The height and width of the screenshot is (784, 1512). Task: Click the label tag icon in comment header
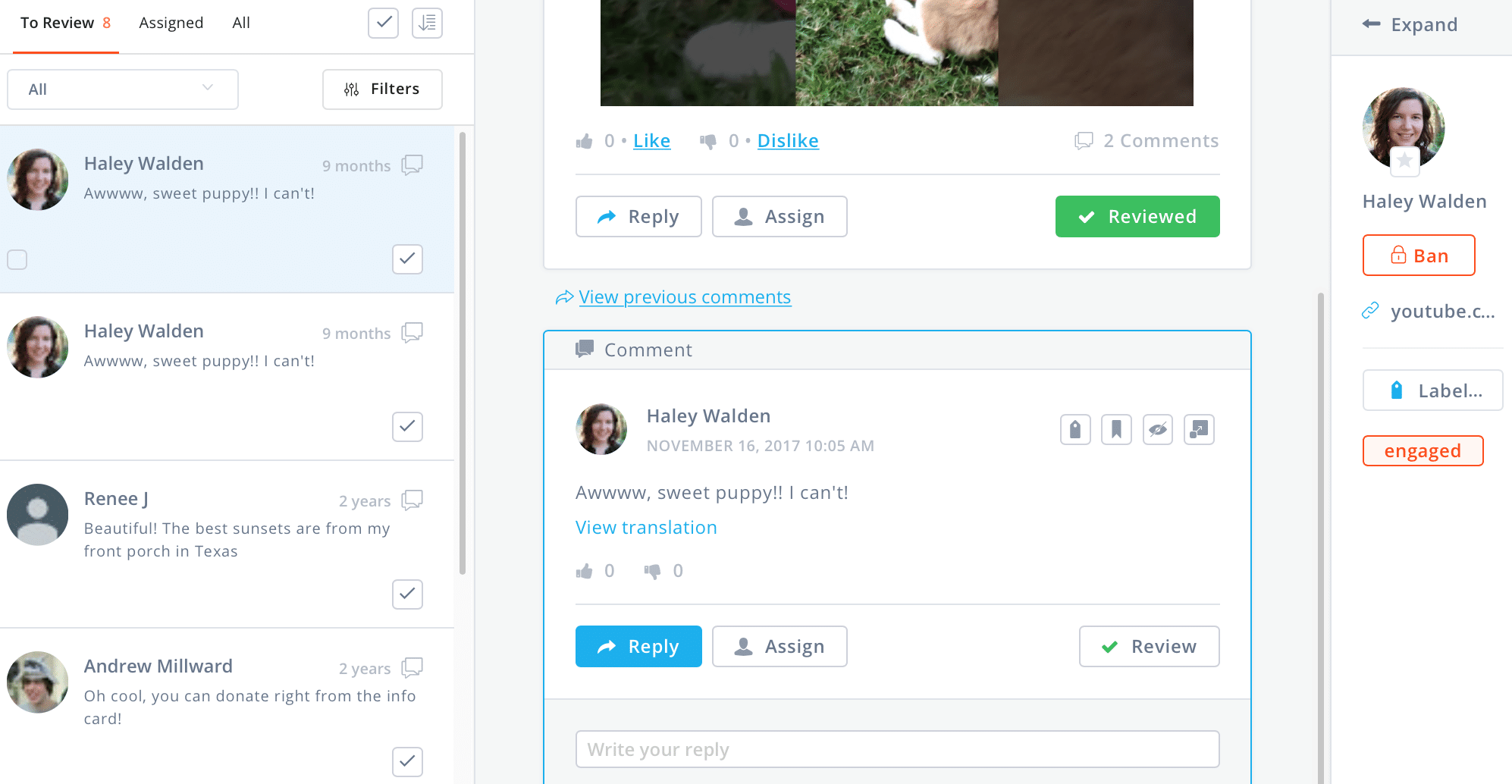[x=1075, y=430]
